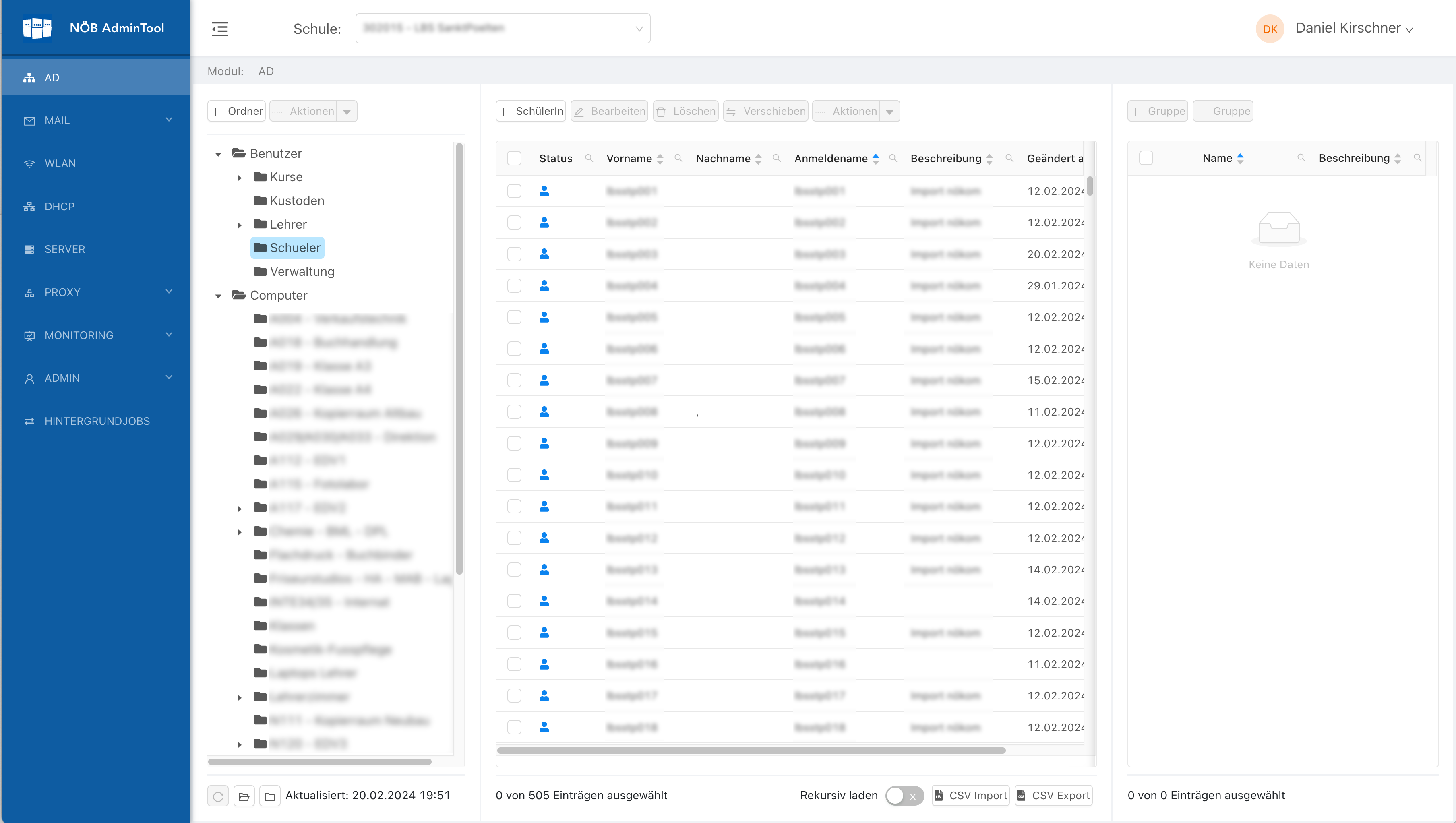Search in the Vorname column
This screenshot has height=823, width=1456.
(x=678, y=158)
